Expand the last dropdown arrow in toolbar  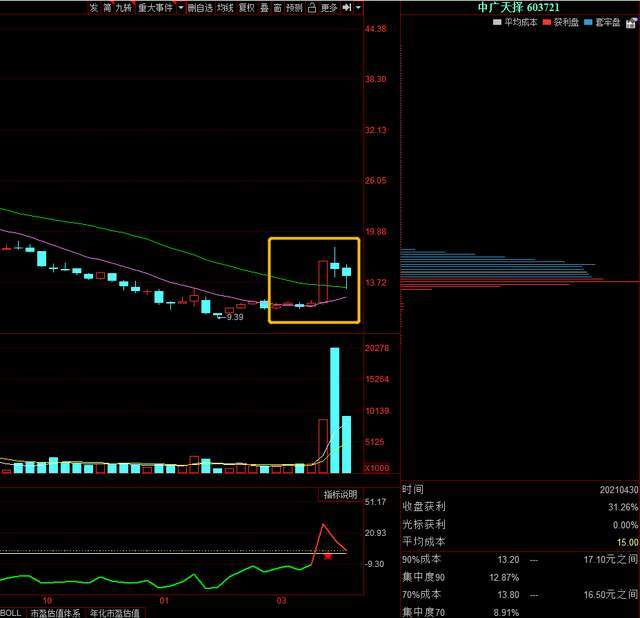click(x=358, y=8)
